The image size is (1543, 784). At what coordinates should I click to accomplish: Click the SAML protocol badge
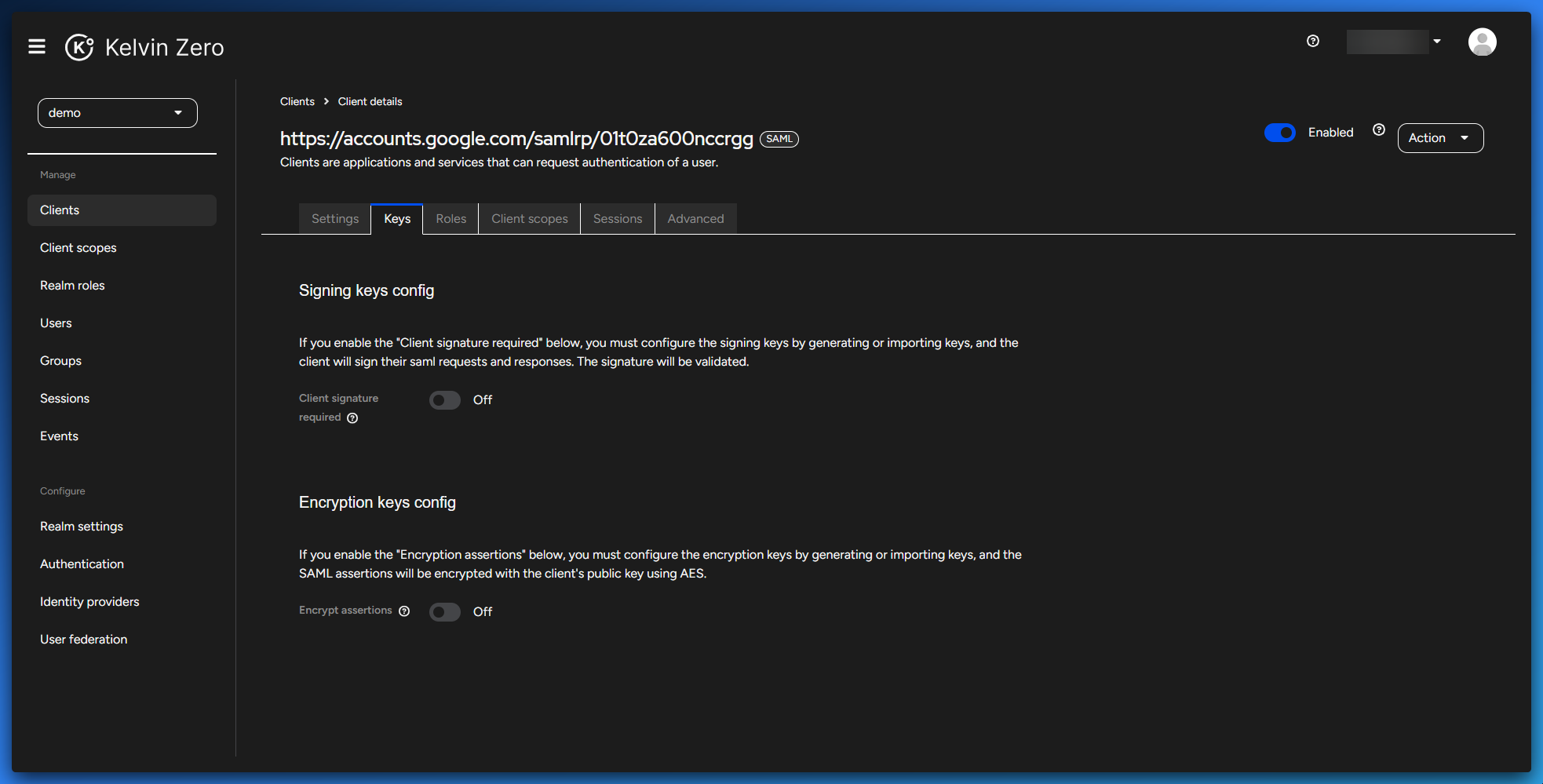point(779,139)
